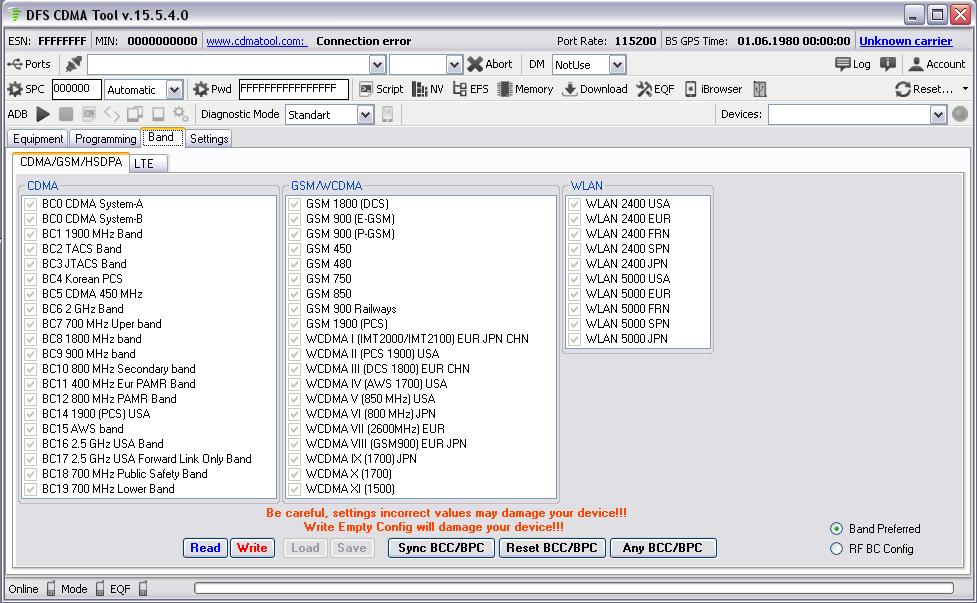
Task: Click the info speech bubble icon
Action: 888,64
